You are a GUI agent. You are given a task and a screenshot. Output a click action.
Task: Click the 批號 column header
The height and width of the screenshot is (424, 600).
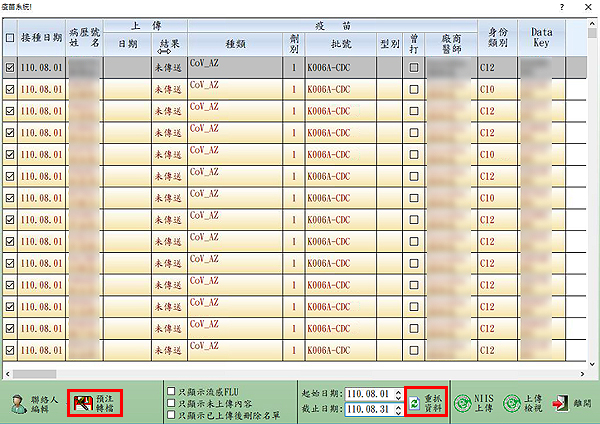(x=340, y=44)
